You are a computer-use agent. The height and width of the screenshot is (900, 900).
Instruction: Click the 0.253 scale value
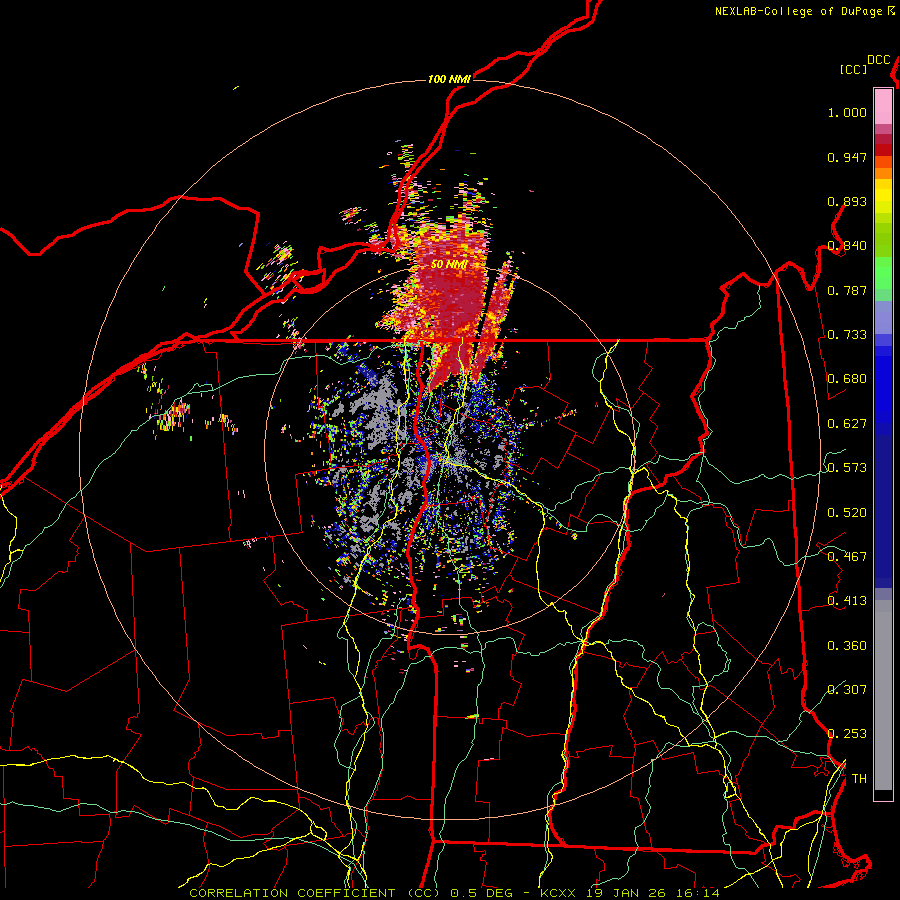coord(847,734)
